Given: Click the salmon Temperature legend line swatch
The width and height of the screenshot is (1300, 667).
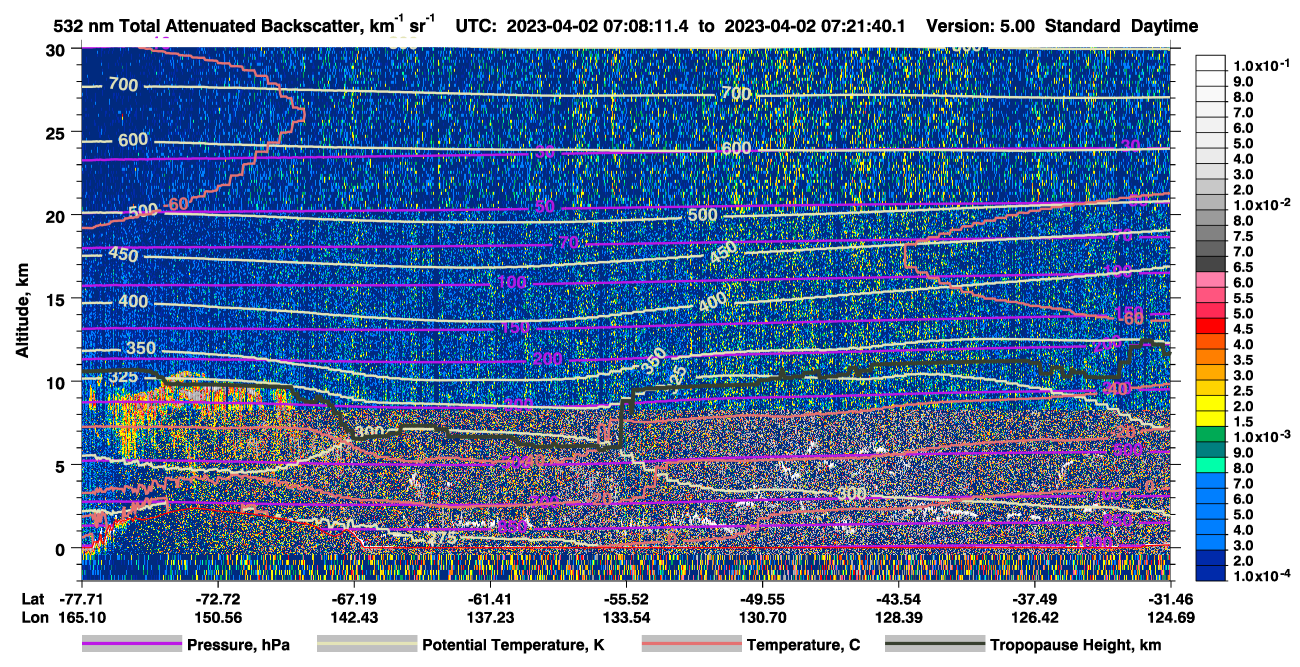Looking at the screenshot, I should 691,645.
